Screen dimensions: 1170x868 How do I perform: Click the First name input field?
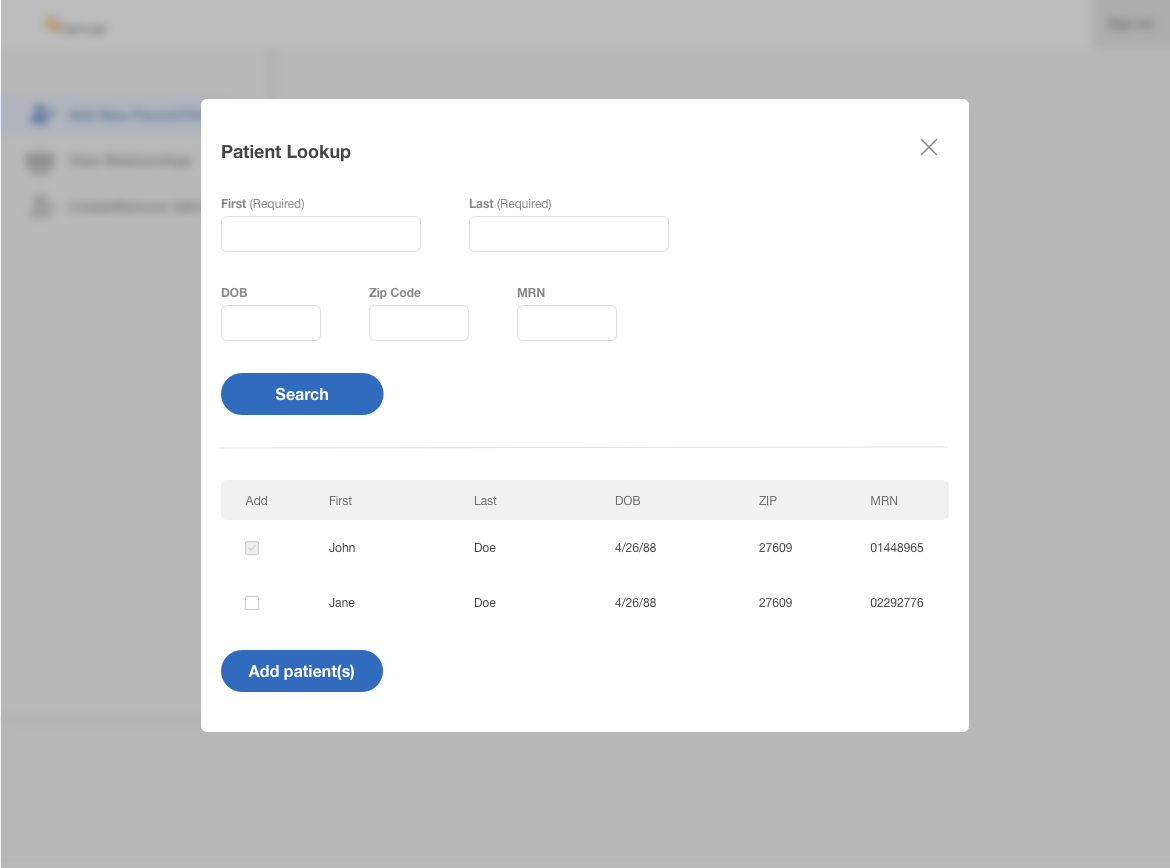click(320, 234)
